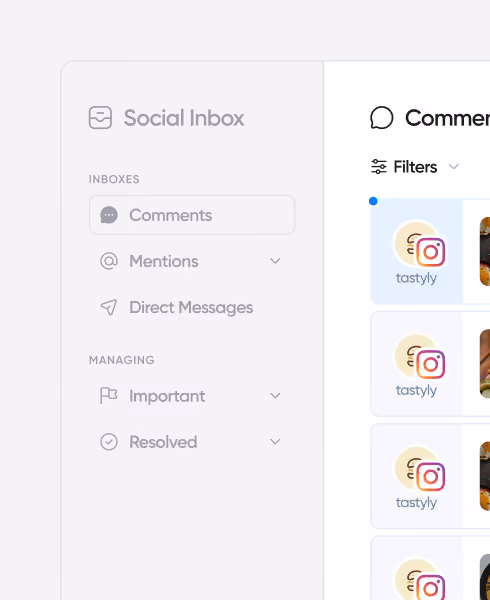Open the Important section
Screen dimensions: 490x600
(192, 396)
